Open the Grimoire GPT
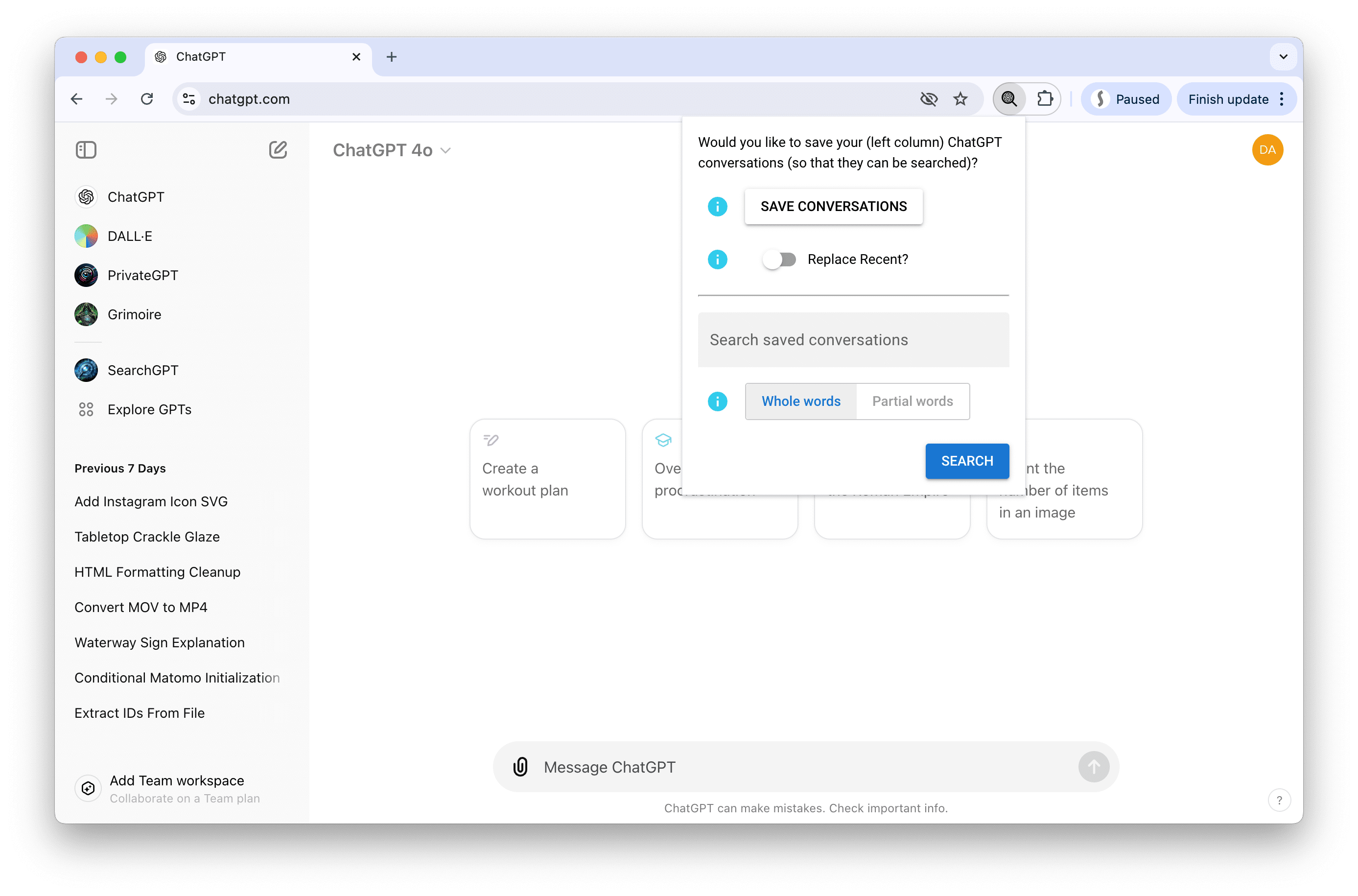 (86, 315)
